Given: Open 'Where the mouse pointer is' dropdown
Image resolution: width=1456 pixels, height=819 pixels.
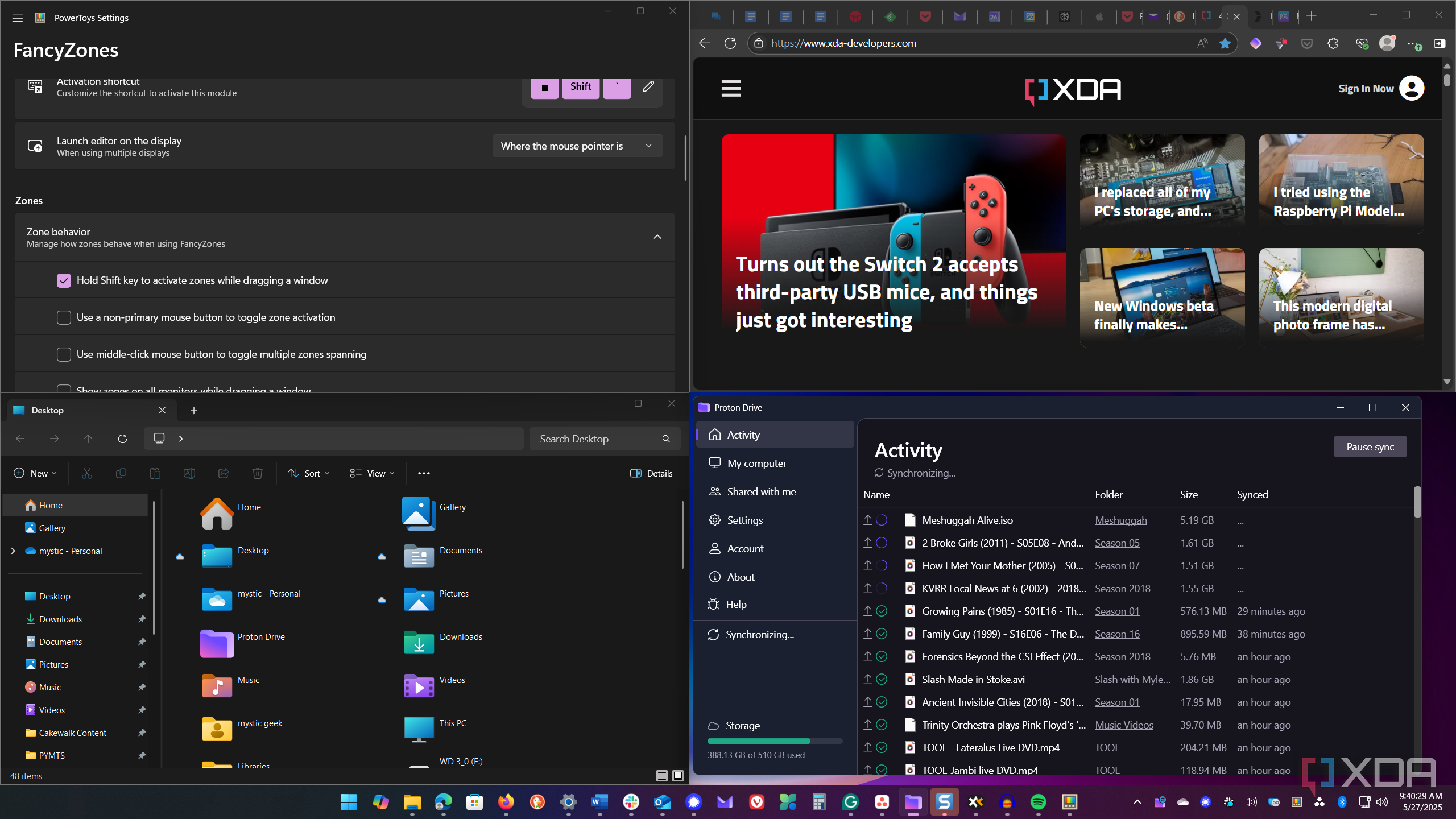Looking at the screenshot, I should tap(577, 146).
